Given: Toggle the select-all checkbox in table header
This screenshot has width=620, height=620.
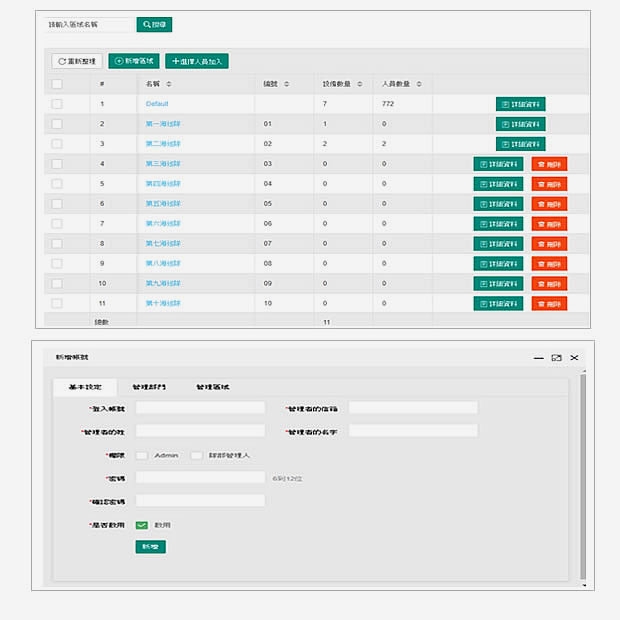Looking at the screenshot, I should tap(57, 84).
